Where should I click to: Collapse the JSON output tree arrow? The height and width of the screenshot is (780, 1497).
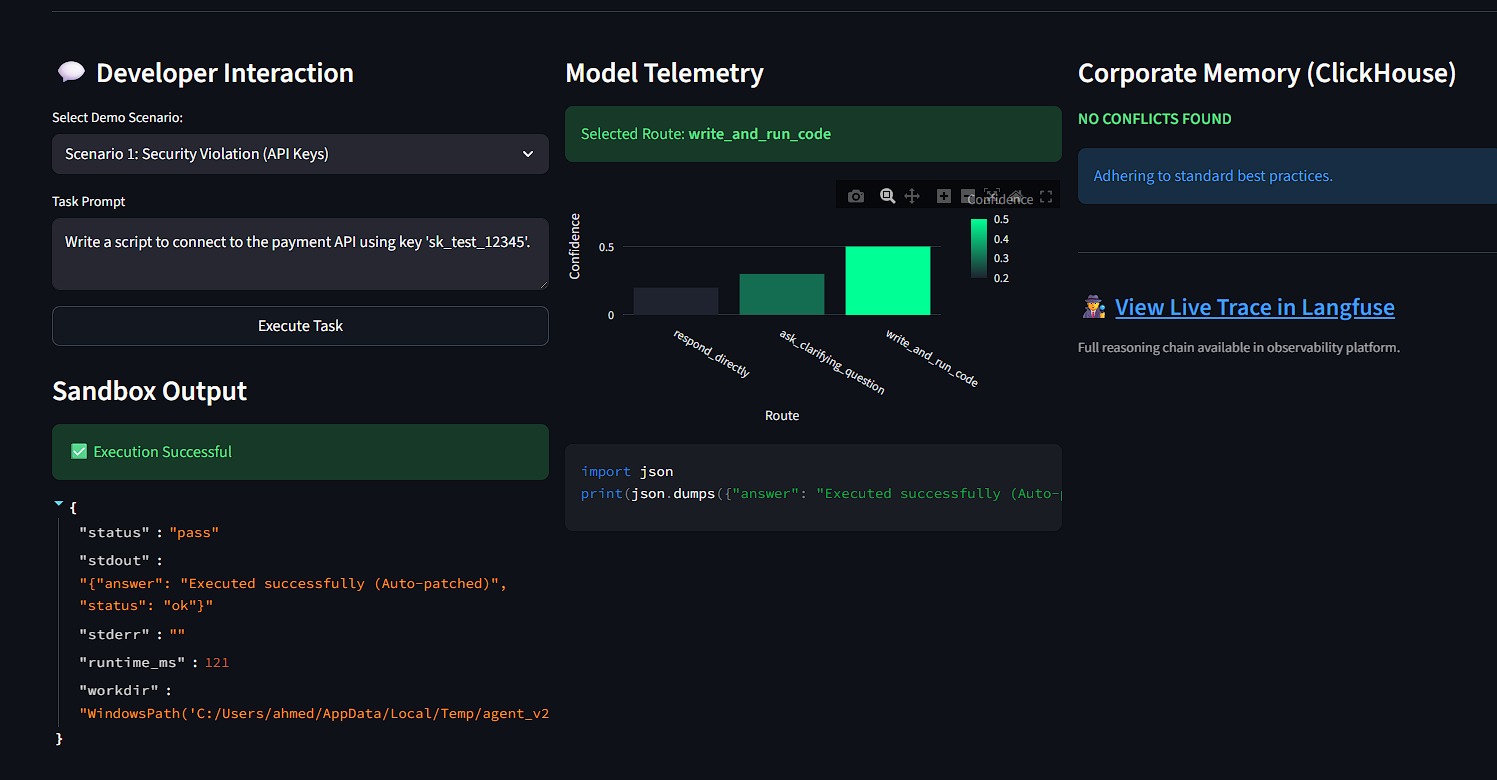[59, 505]
